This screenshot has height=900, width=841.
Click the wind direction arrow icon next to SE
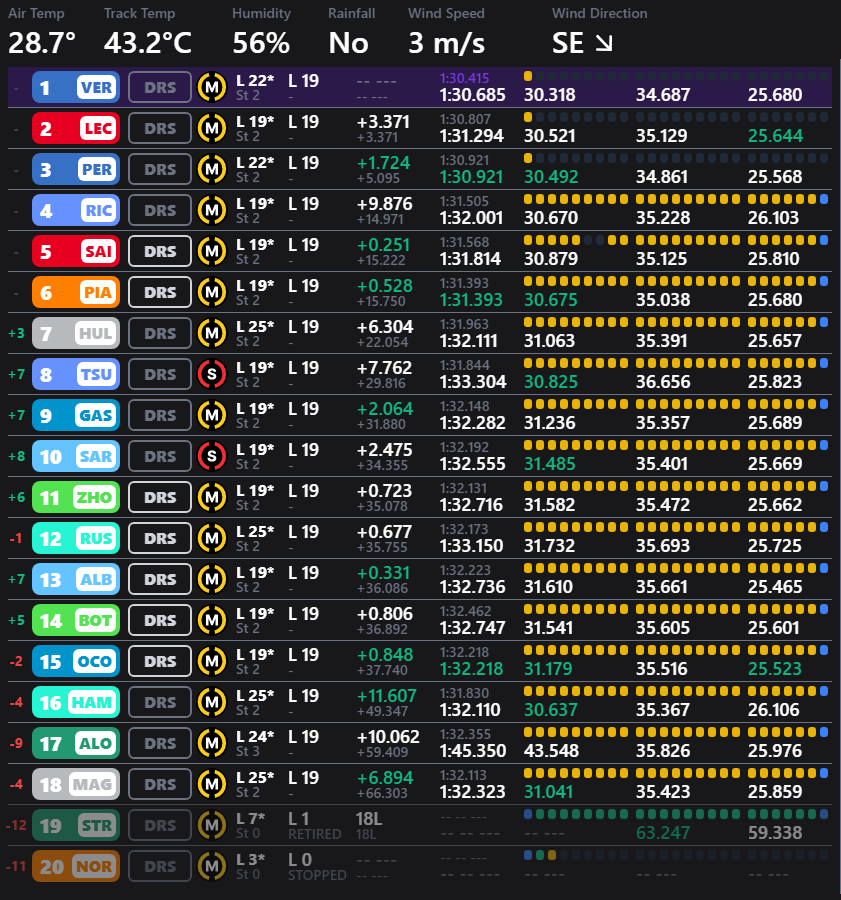pyautogui.click(x=604, y=43)
